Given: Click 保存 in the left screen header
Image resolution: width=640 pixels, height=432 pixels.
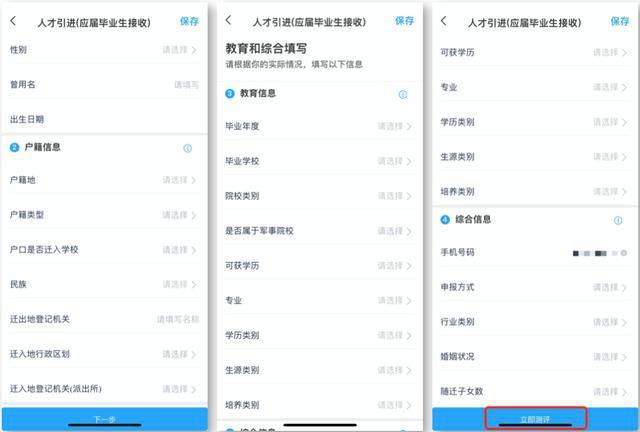Looking at the screenshot, I should coord(189,21).
